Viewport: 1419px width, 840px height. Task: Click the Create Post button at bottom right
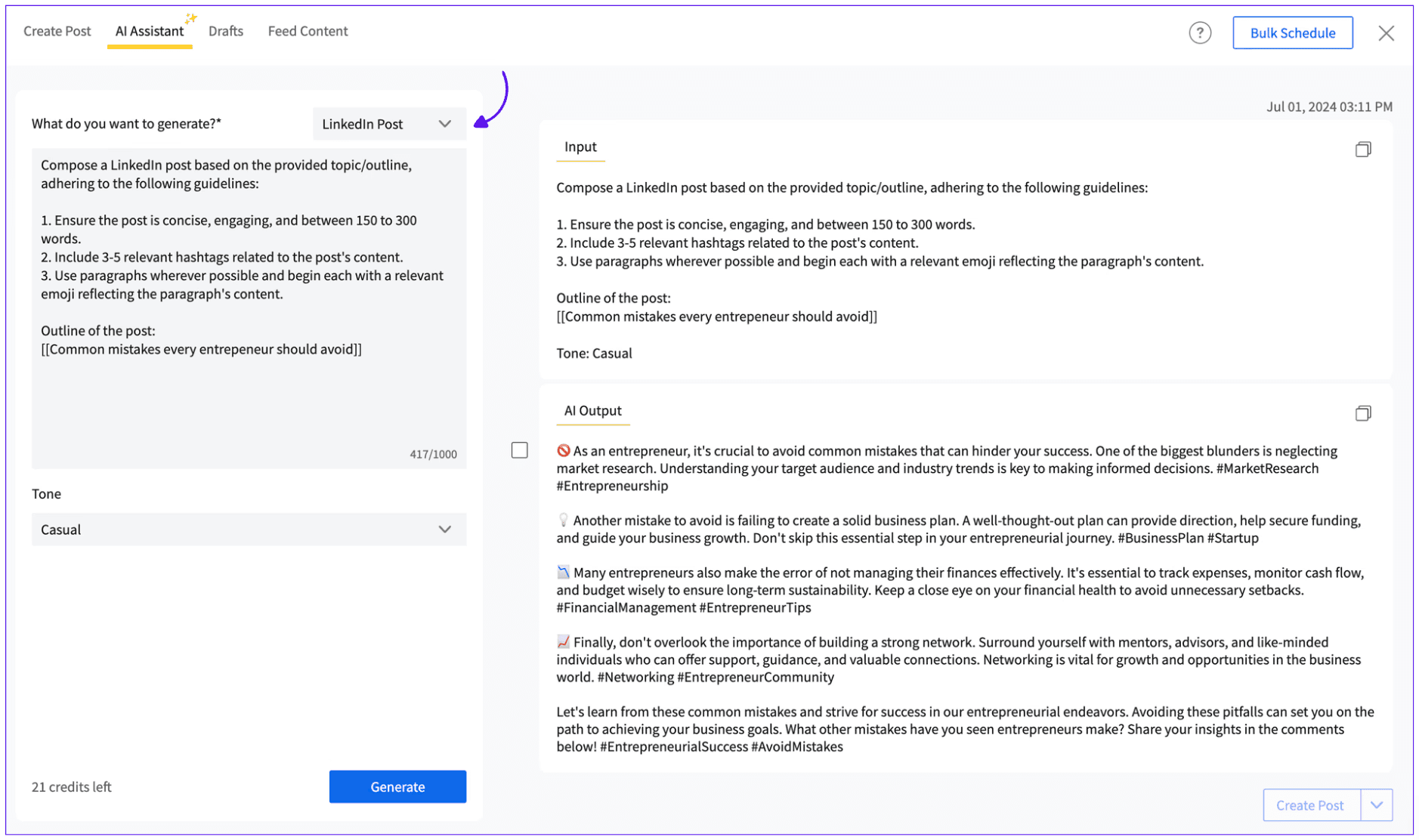1311,805
